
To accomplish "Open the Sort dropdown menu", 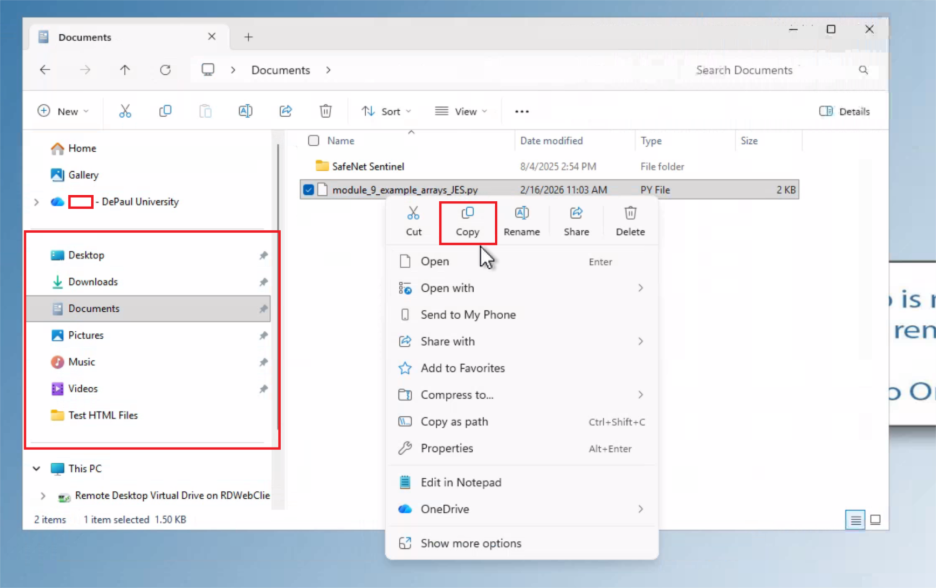I will (386, 111).
